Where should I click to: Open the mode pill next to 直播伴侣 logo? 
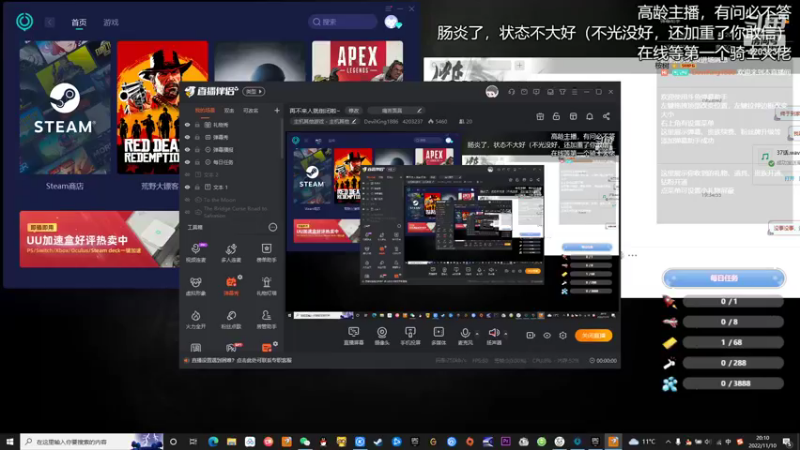pos(254,92)
